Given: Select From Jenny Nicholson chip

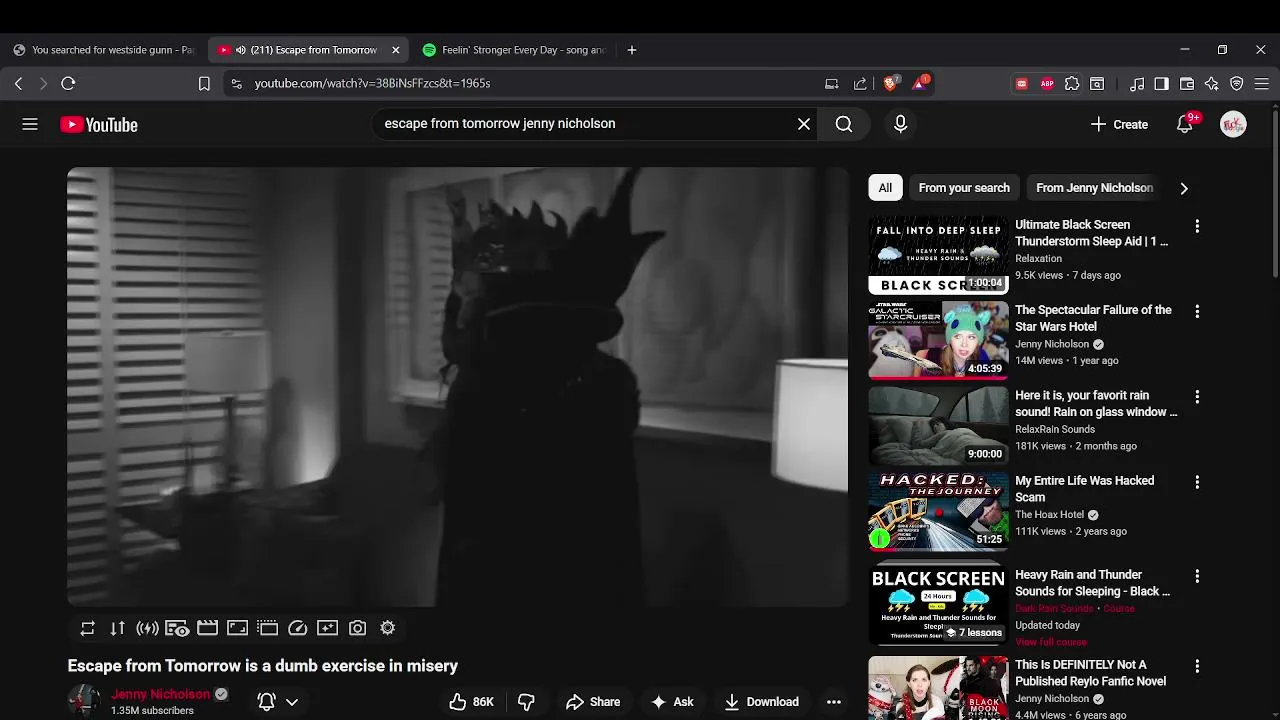Looking at the screenshot, I should click(1095, 188).
